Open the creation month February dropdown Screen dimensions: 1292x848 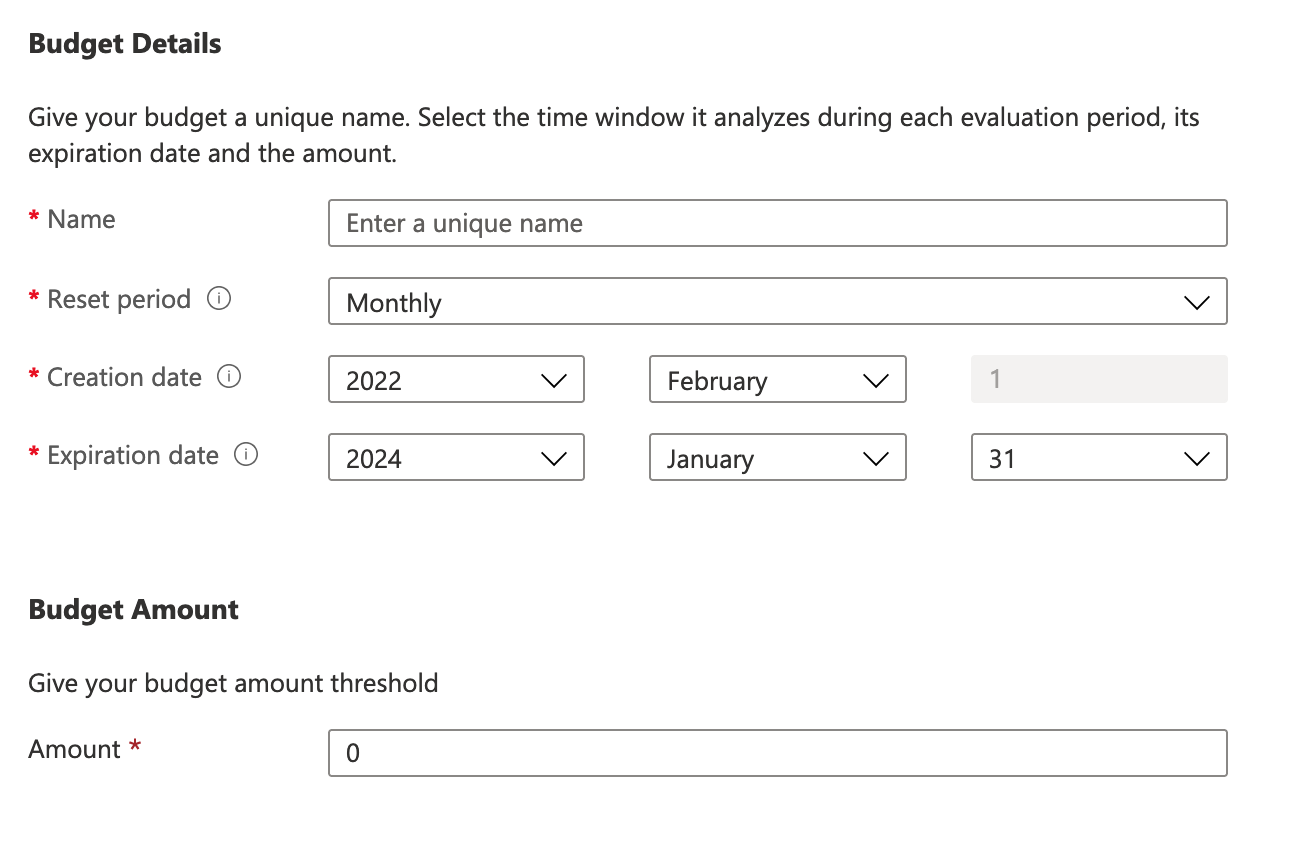pyautogui.click(x=777, y=380)
